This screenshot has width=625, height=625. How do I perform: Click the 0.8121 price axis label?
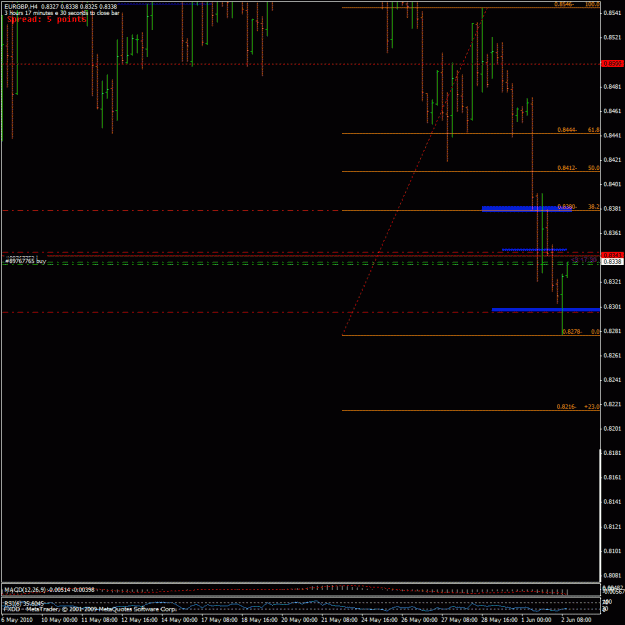pyautogui.click(x=612, y=527)
